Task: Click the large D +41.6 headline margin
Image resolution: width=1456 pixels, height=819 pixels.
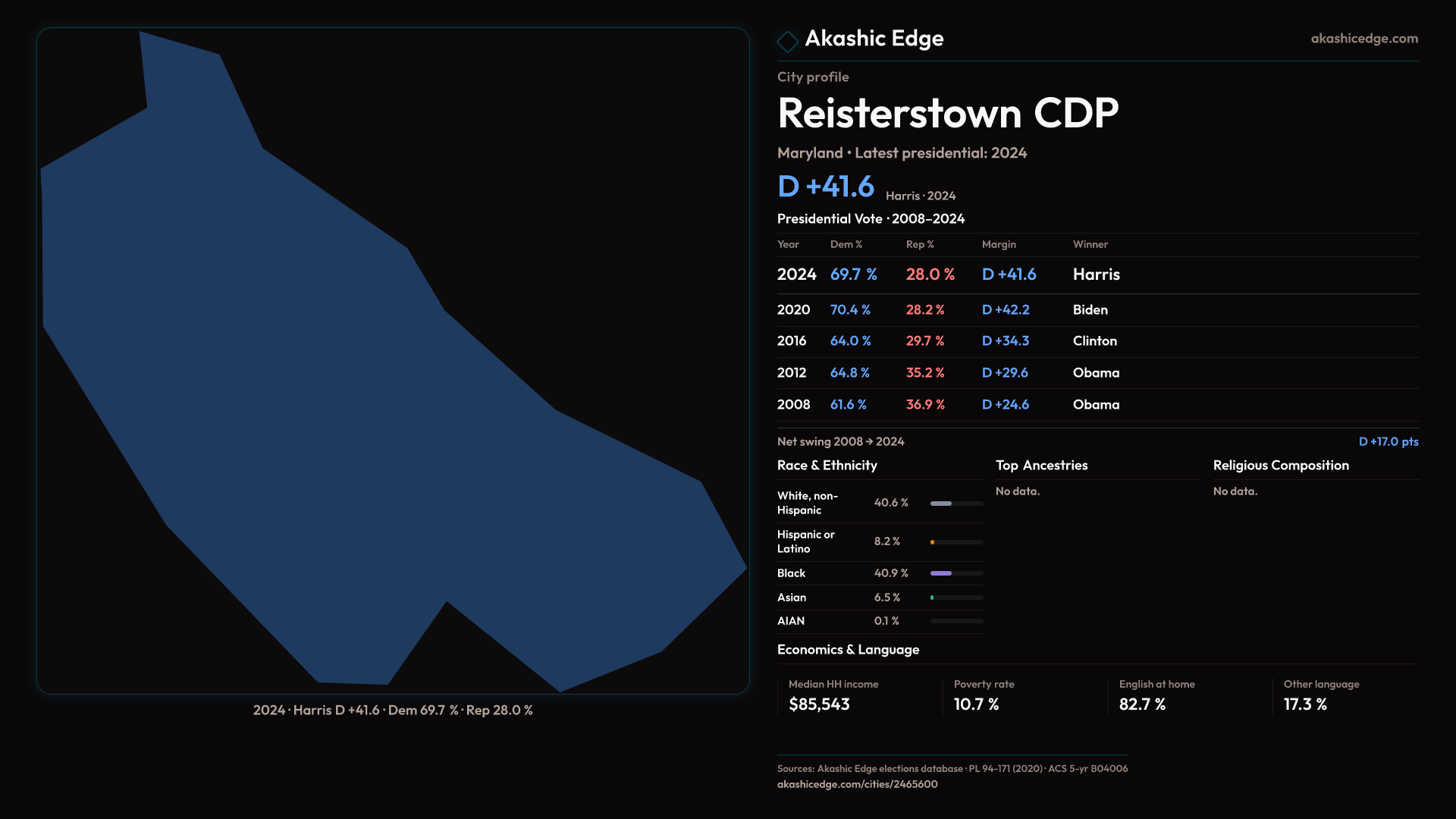Action: click(825, 187)
